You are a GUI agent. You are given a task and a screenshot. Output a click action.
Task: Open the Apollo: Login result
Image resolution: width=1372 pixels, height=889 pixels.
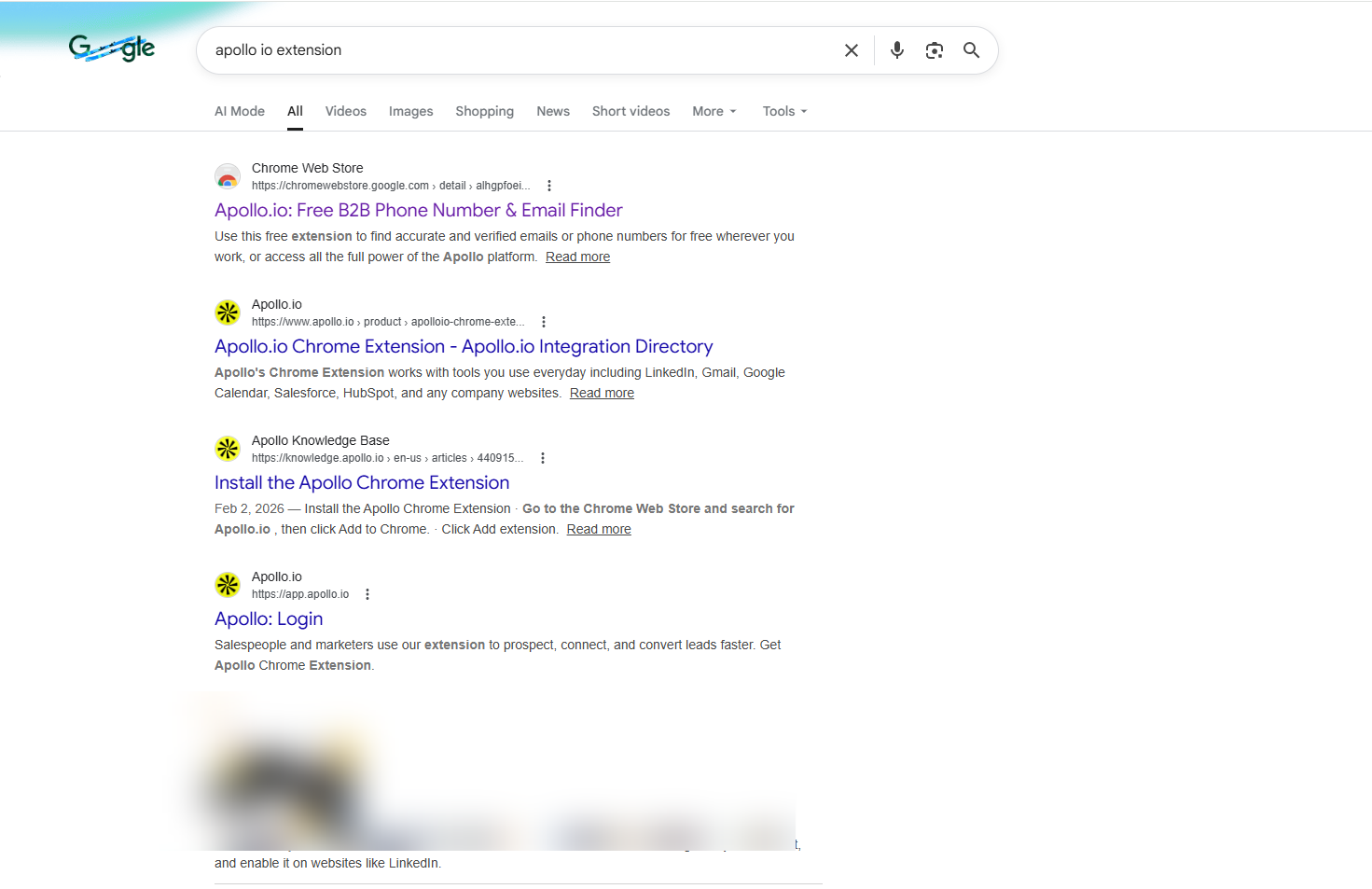(269, 618)
